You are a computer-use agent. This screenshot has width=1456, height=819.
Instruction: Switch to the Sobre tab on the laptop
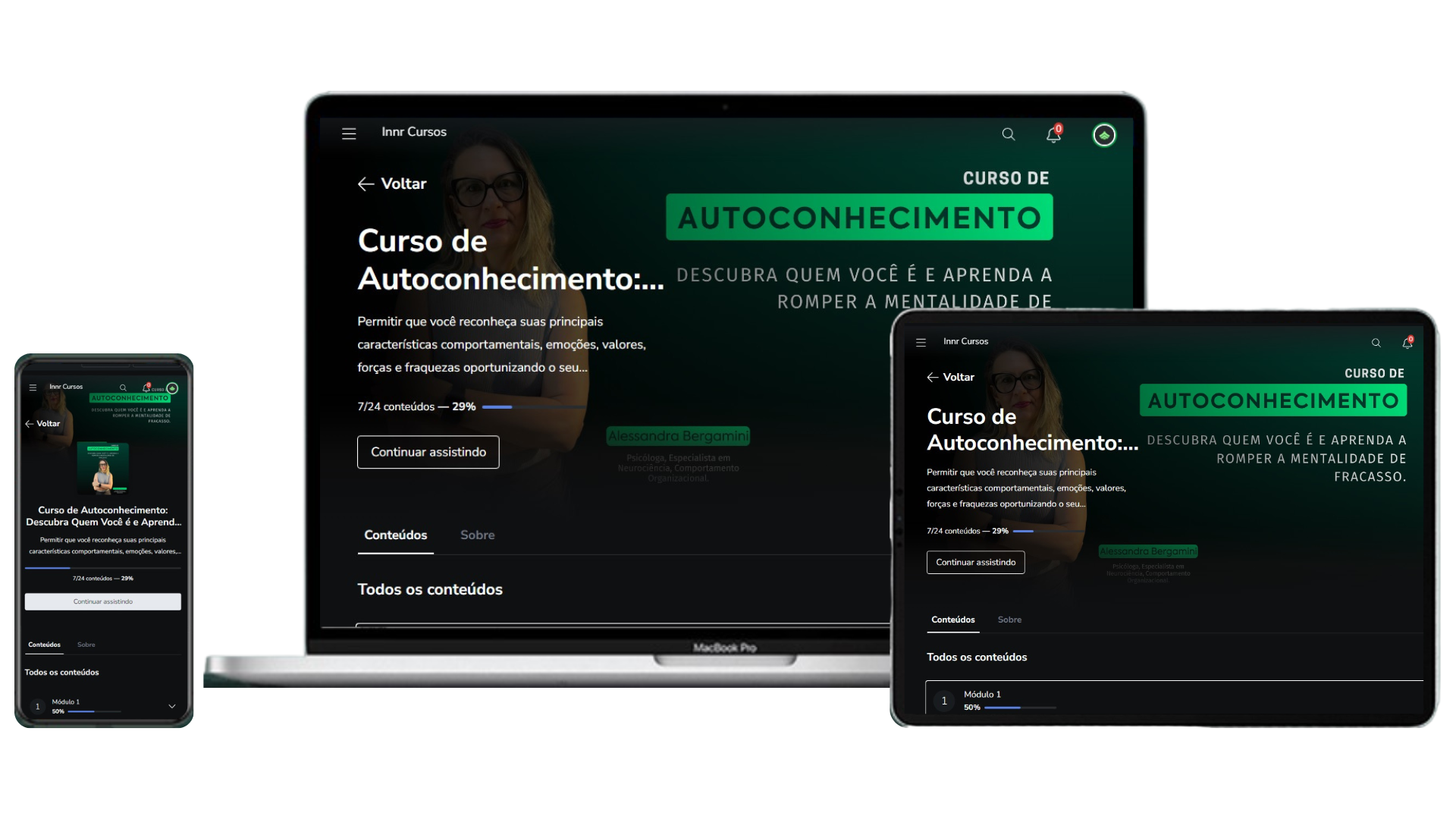pyautogui.click(x=477, y=535)
